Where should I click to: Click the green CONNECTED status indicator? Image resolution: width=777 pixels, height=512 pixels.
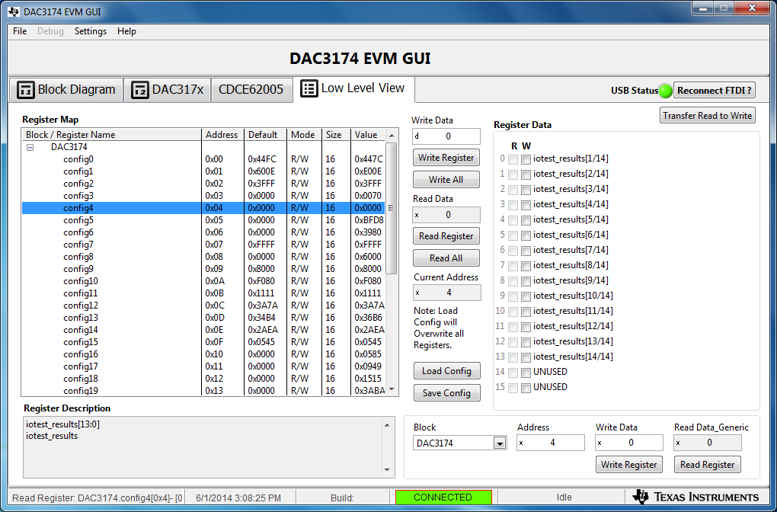443,497
